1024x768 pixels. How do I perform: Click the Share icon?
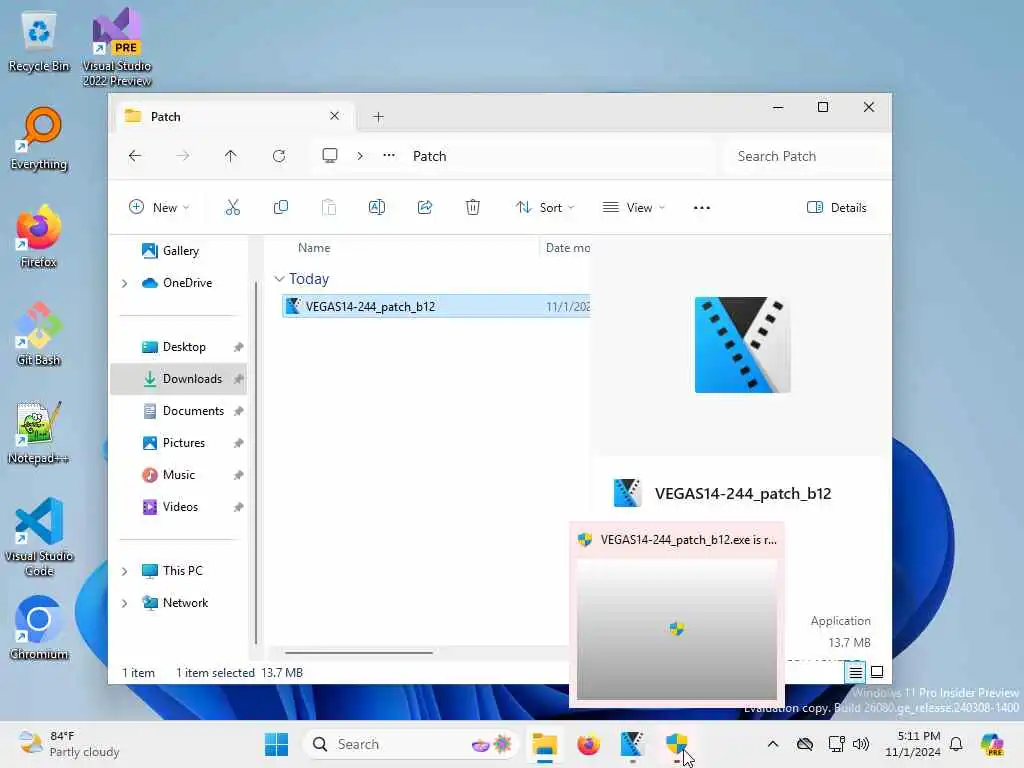424,208
